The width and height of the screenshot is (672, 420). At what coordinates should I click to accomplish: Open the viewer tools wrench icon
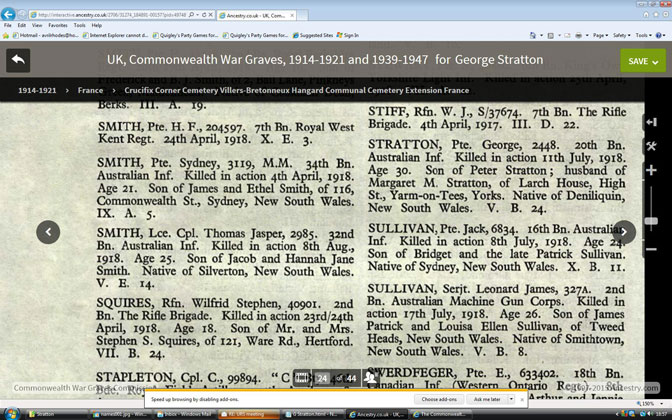(651, 146)
